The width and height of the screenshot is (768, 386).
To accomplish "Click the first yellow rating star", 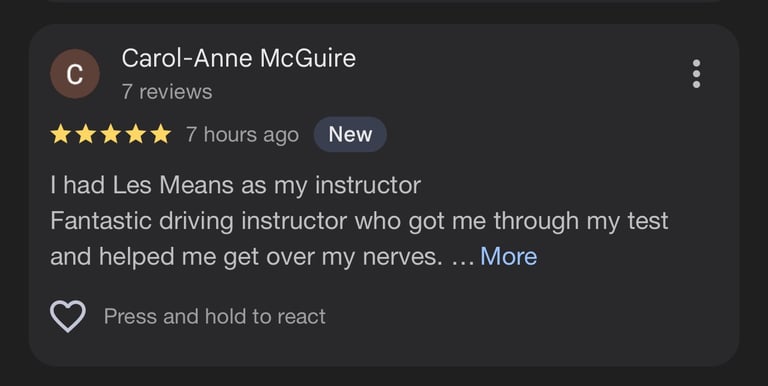I will click(x=60, y=134).
